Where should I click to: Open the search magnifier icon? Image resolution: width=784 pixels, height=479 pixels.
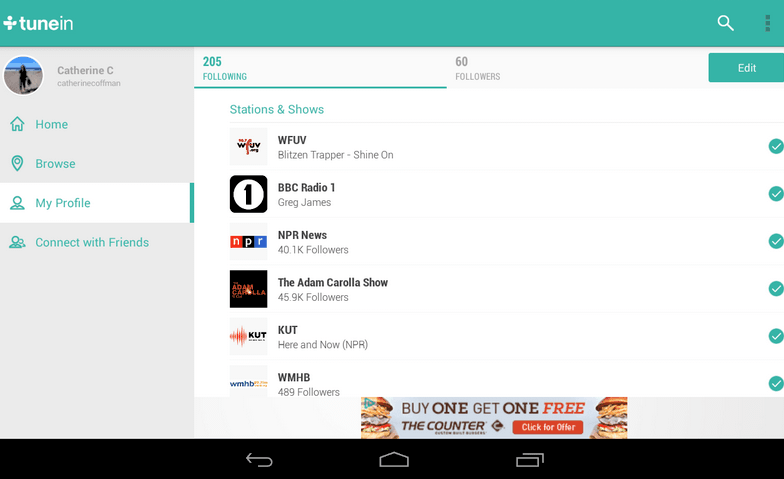[725, 23]
